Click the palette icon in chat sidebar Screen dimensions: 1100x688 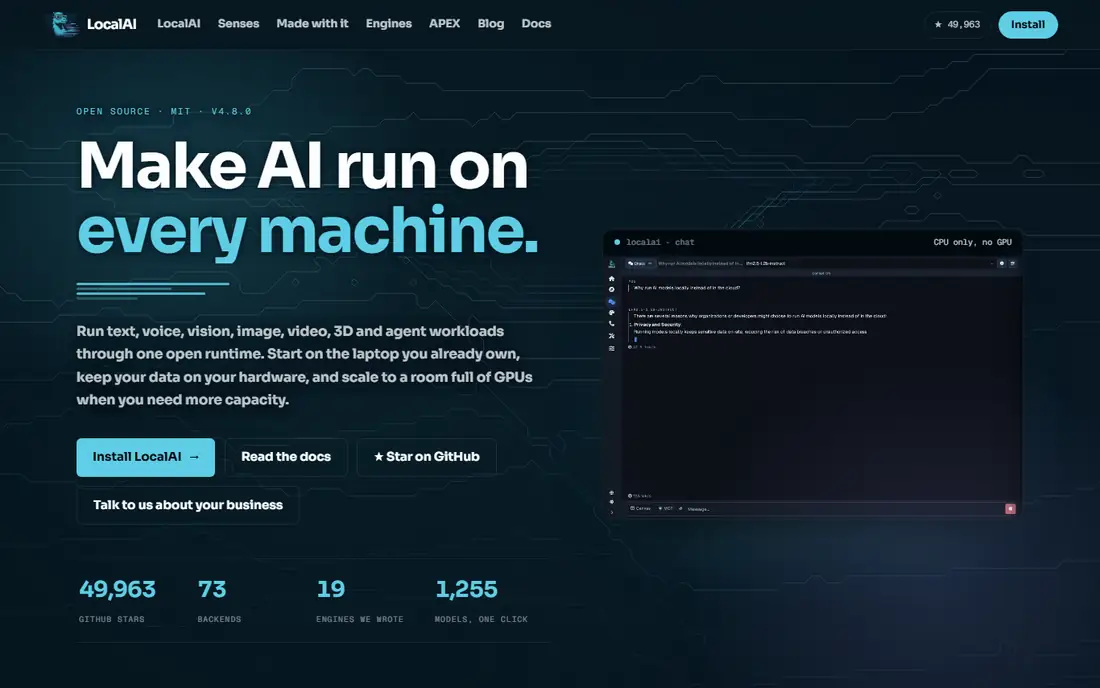point(612,313)
